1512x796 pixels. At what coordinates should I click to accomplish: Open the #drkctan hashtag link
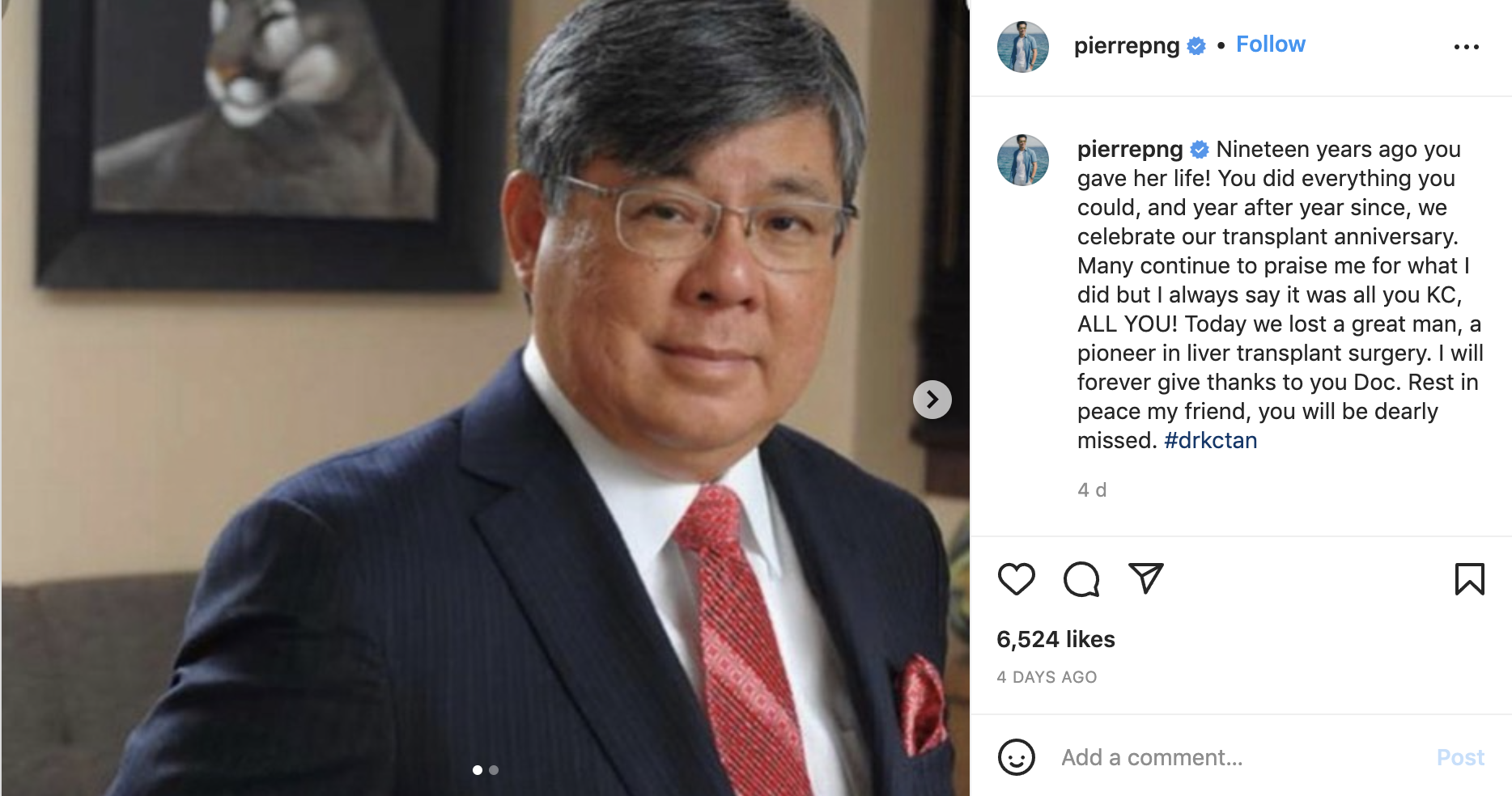pos(1210,440)
